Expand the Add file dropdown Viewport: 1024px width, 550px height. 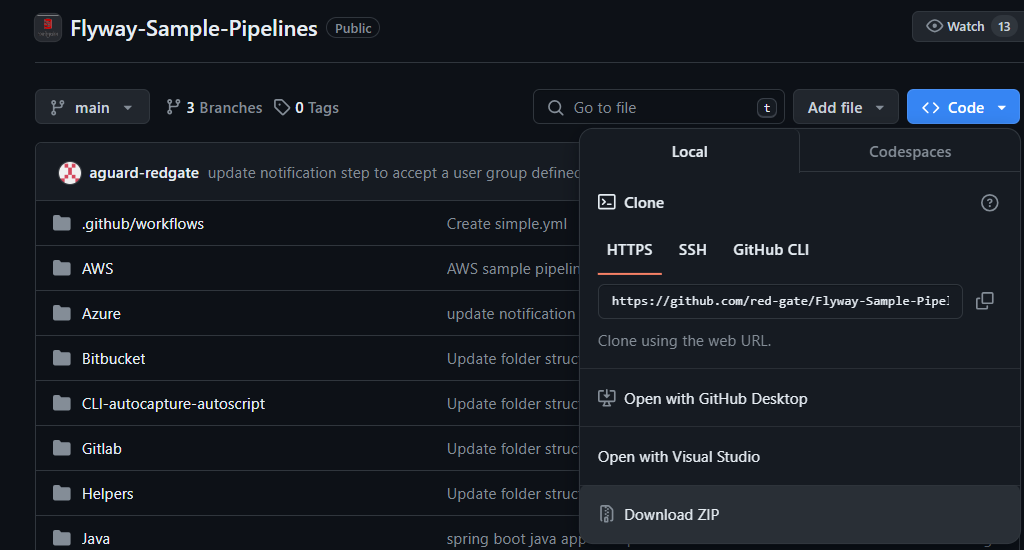pos(846,106)
